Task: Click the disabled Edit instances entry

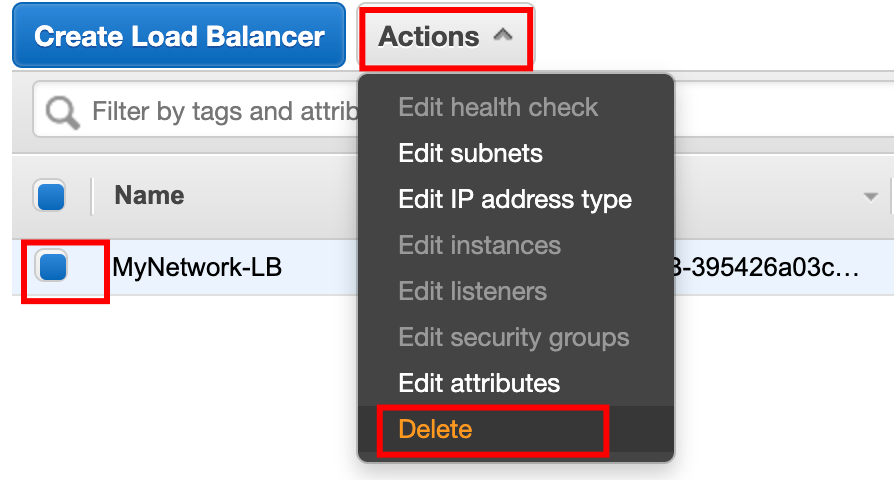Action: [x=479, y=245]
